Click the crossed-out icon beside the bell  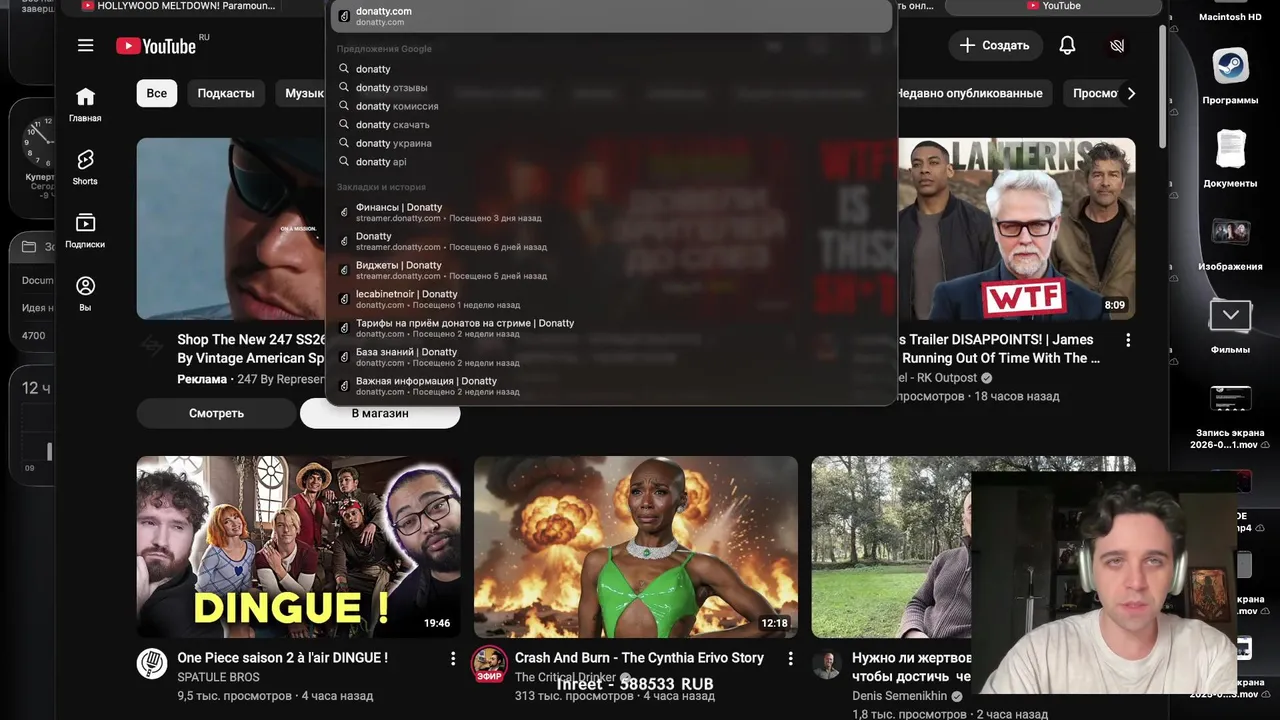[x=1117, y=45]
